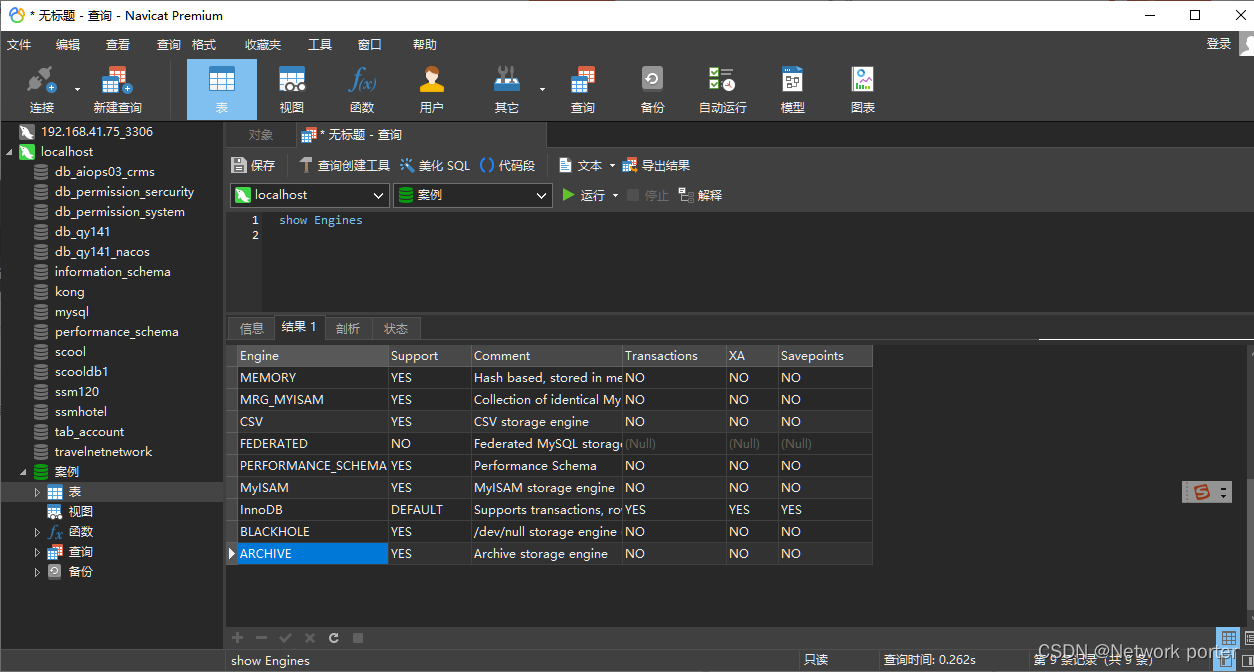The image size is (1254, 672).
Task: Select the InnoDB engine cell
Action: pyautogui.click(x=313, y=510)
